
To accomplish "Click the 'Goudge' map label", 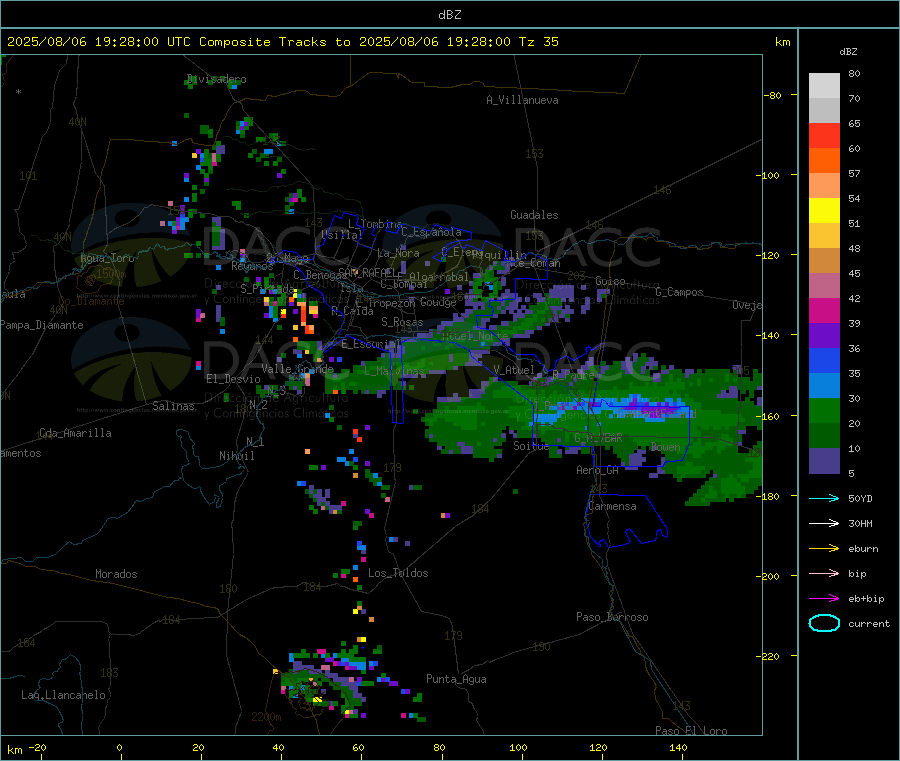I will pos(438,302).
